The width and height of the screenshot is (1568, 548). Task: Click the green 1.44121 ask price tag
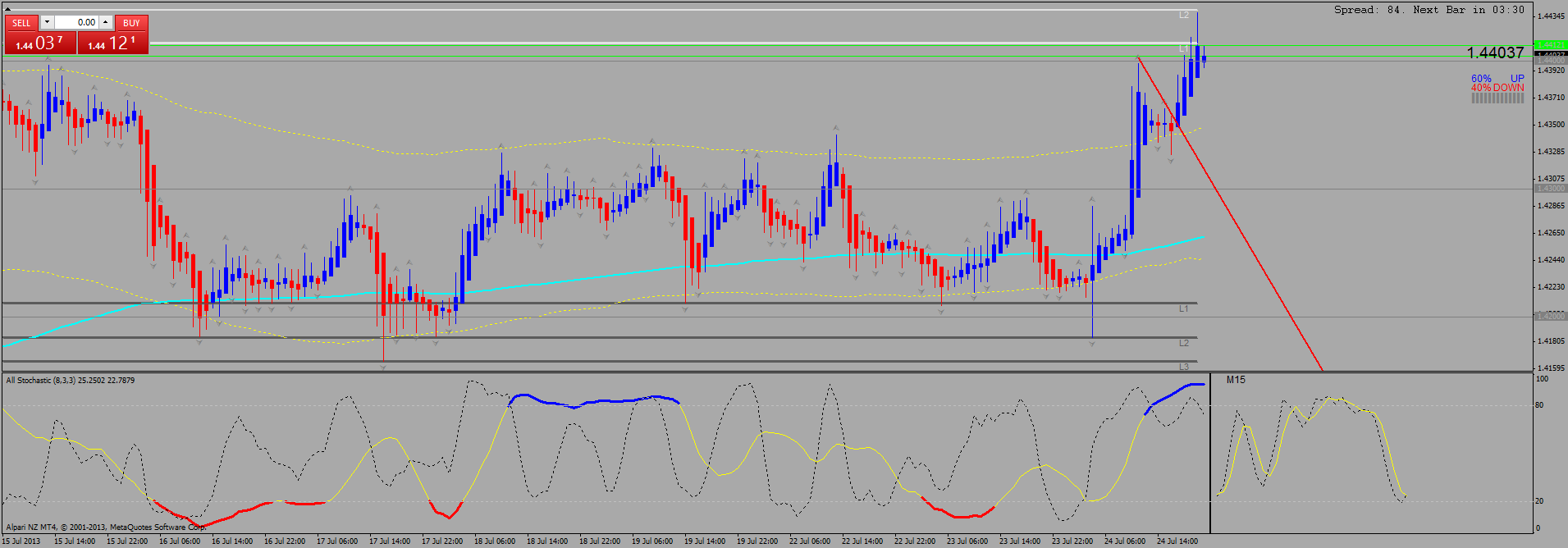1549,44
